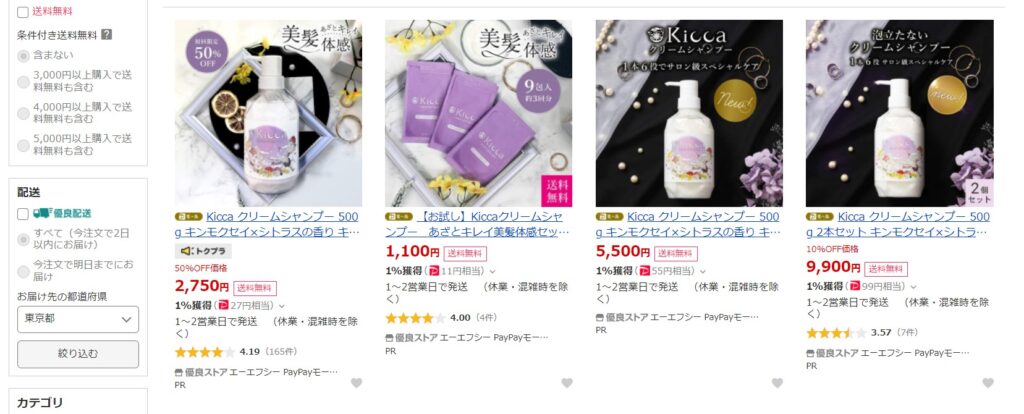This screenshot has height=414, width=1024.
Task: Click the 優良配送 truck icon
Action: [42, 213]
